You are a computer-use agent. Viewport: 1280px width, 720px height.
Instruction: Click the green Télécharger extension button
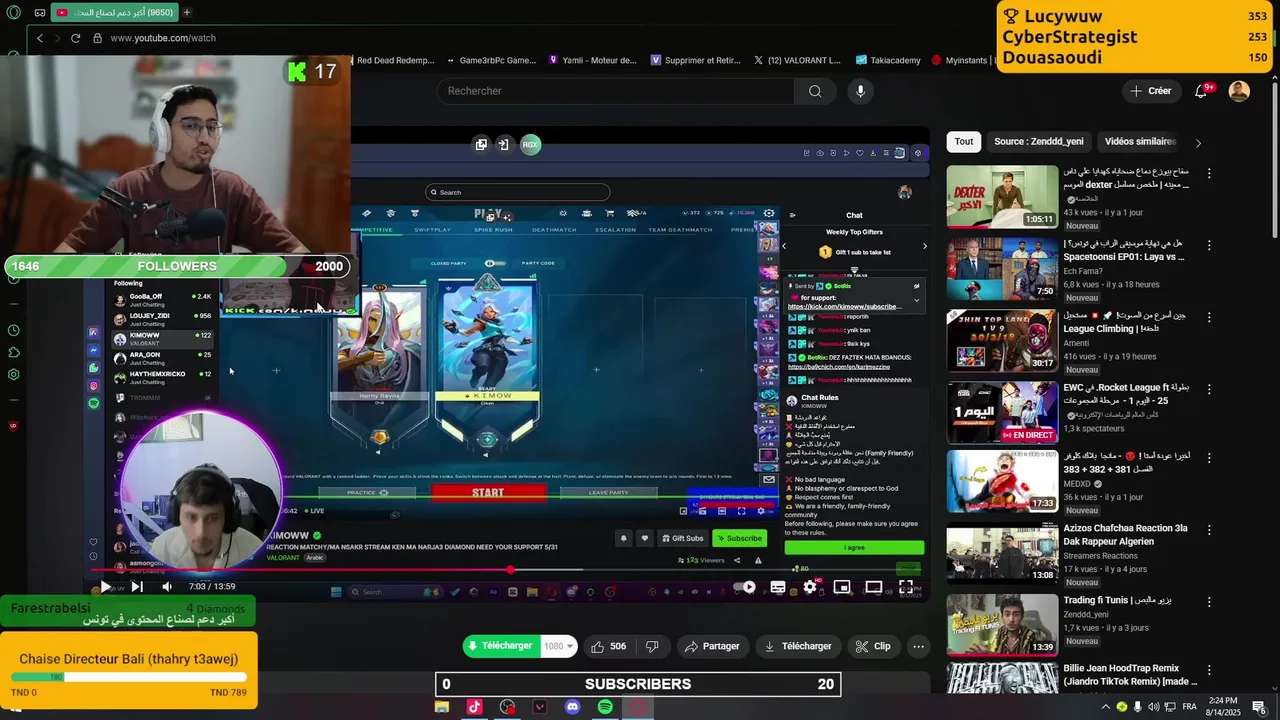[x=501, y=646]
